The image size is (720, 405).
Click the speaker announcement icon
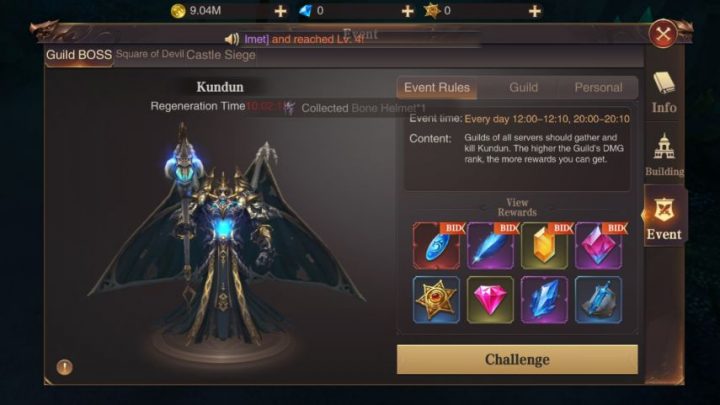(232, 39)
